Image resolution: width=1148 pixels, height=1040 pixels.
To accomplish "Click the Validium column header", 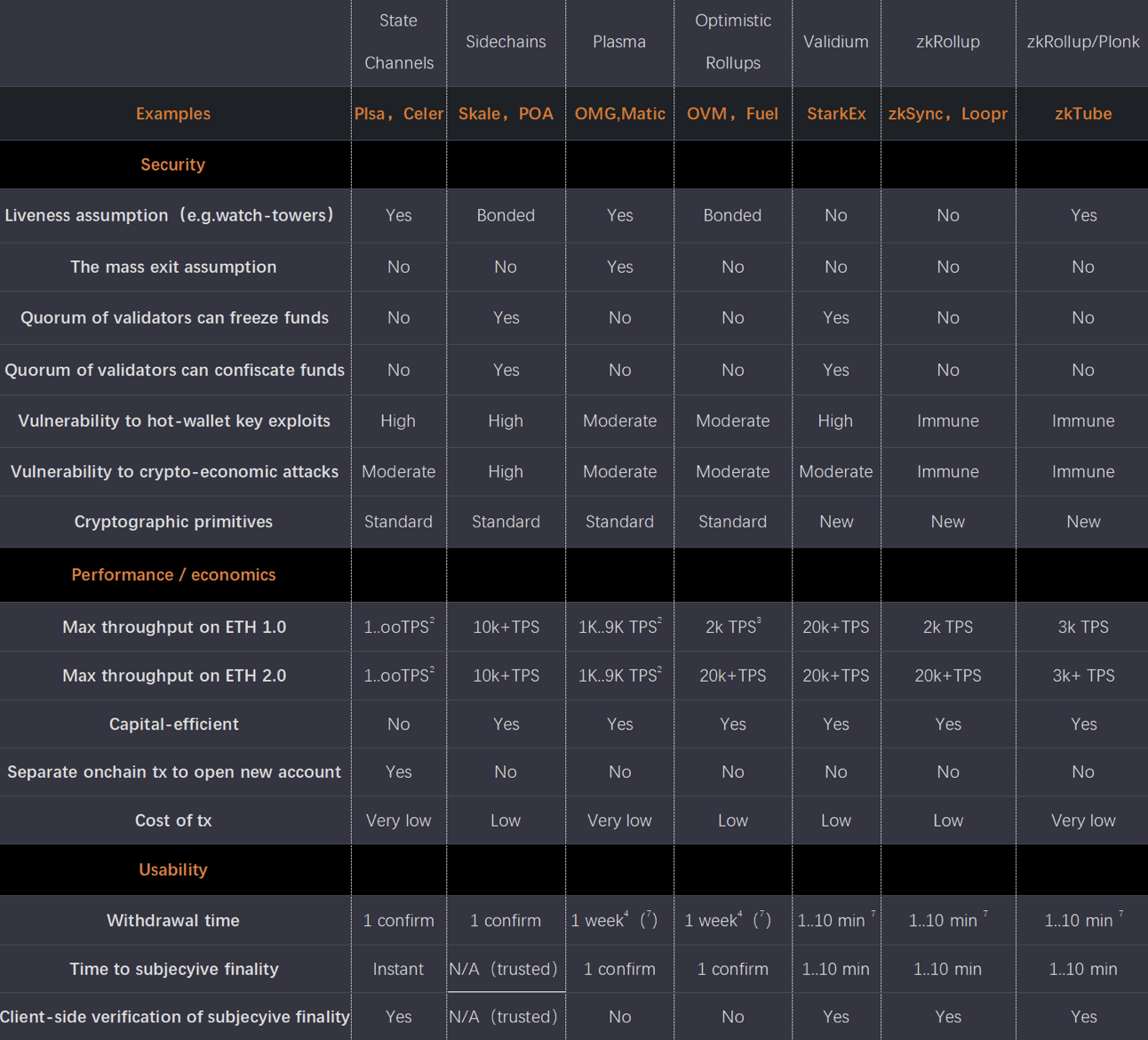I will tap(835, 42).
